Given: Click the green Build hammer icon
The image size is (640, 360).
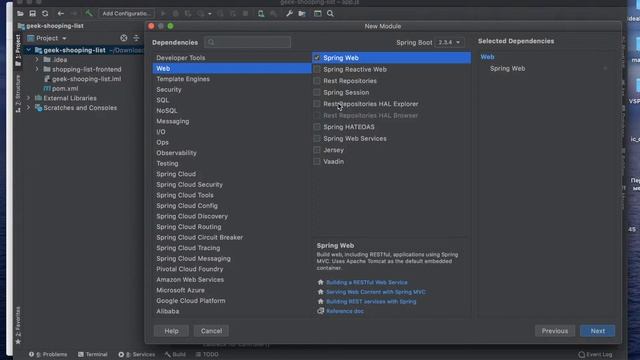Looking at the screenshot, I should pos(88,13).
